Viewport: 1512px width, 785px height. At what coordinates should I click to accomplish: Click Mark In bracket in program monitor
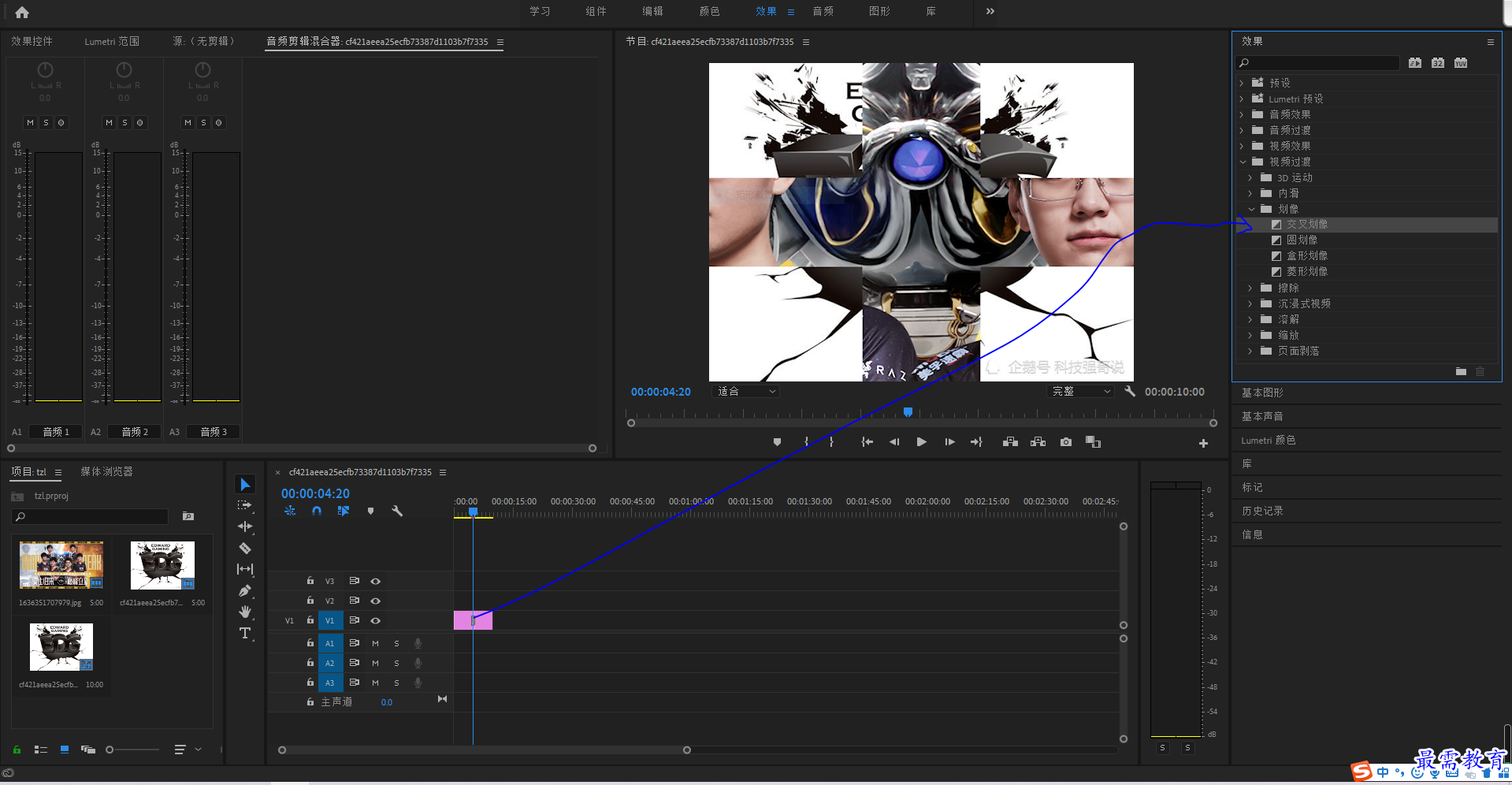point(806,442)
